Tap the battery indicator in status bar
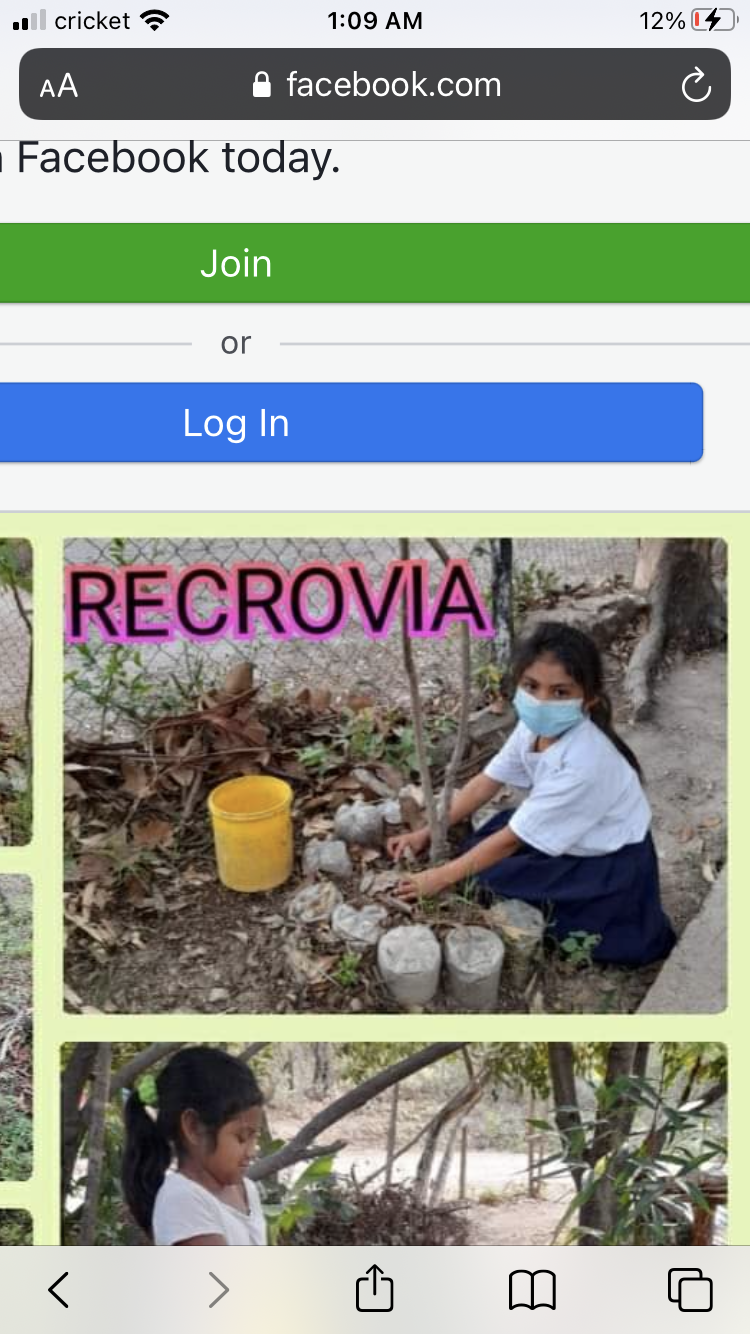 pyautogui.click(x=713, y=20)
